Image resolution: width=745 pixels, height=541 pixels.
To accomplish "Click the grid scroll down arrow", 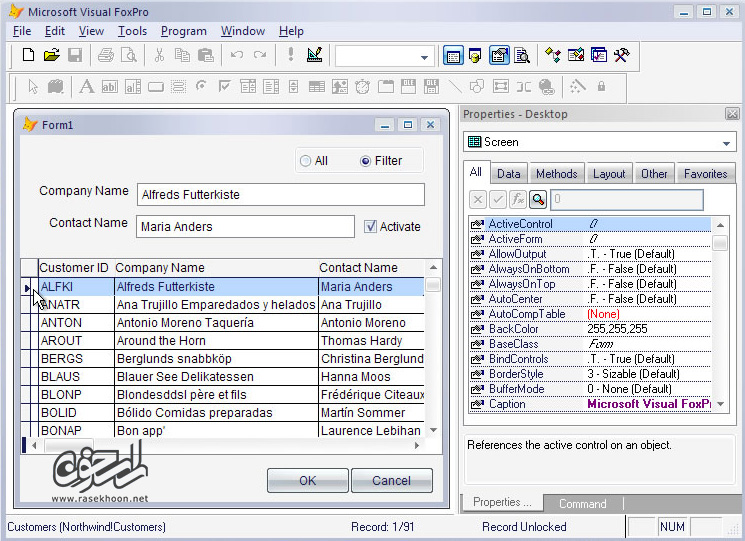I will point(433,430).
